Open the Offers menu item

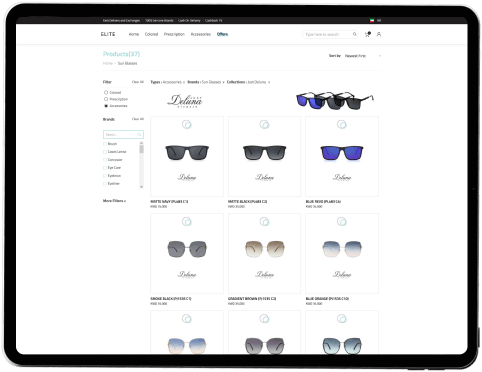click(x=222, y=34)
